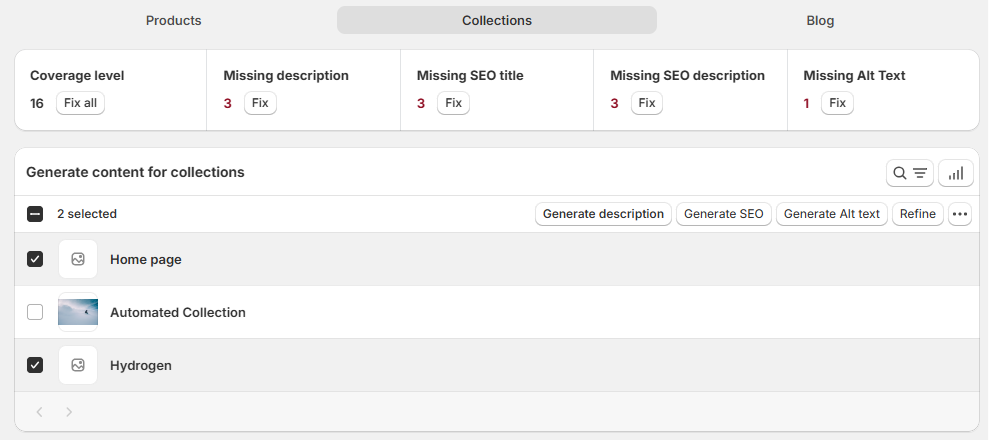989x440 pixels.
Task: Click Fix under Missing description
Action: (260, 103)
